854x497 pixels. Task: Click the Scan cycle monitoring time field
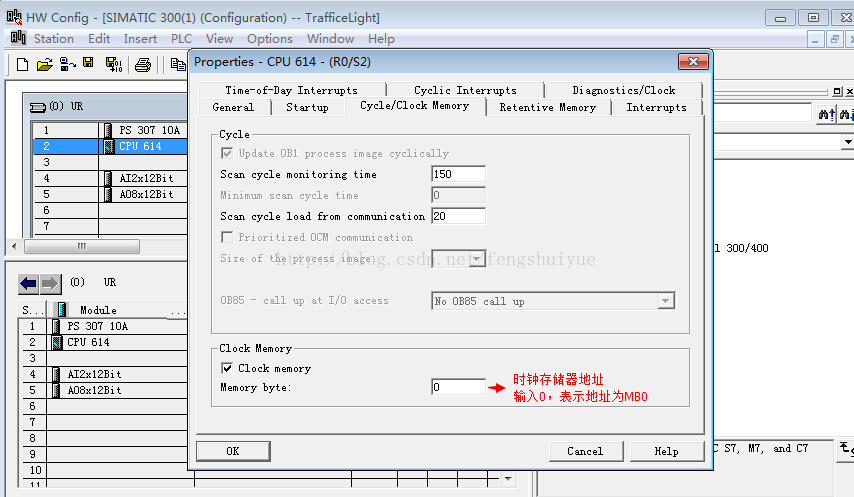[458, 174]
